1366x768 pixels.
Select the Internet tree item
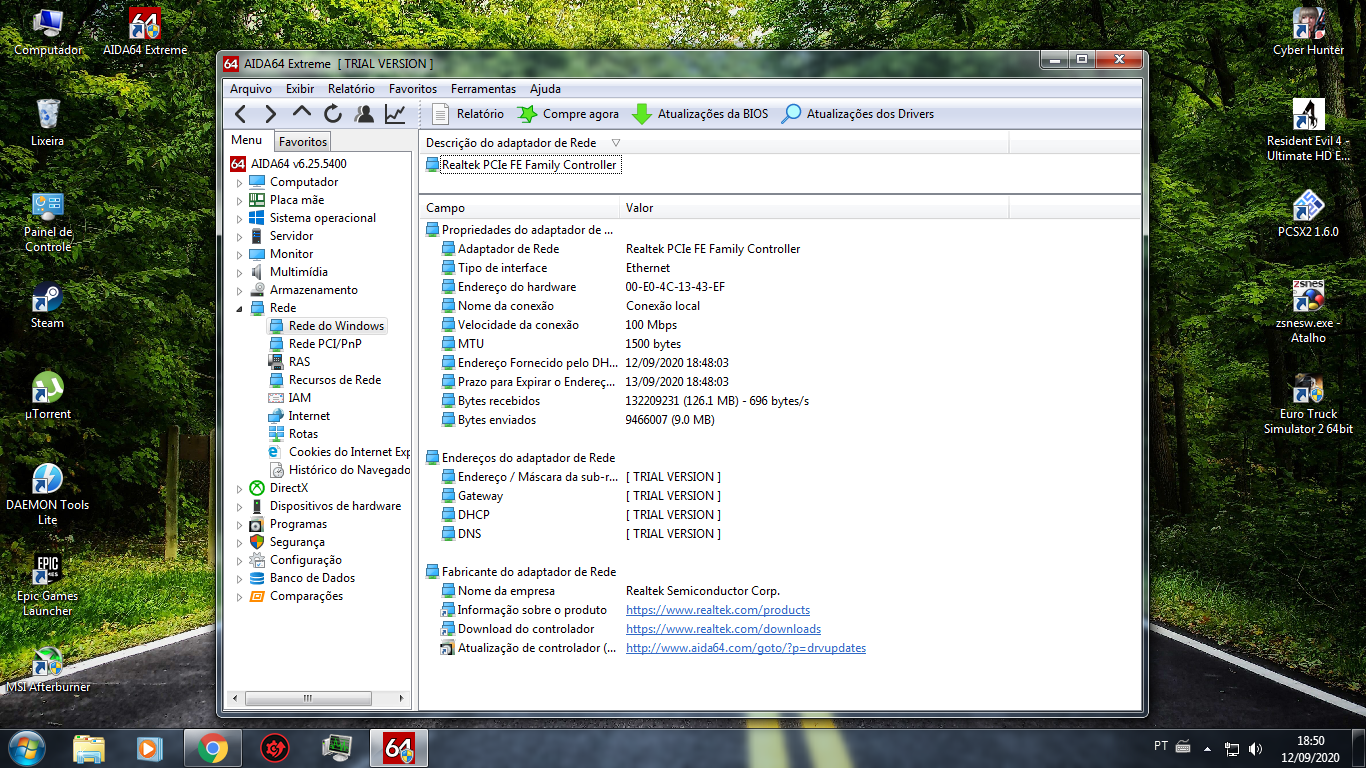[x=309, y=416]
